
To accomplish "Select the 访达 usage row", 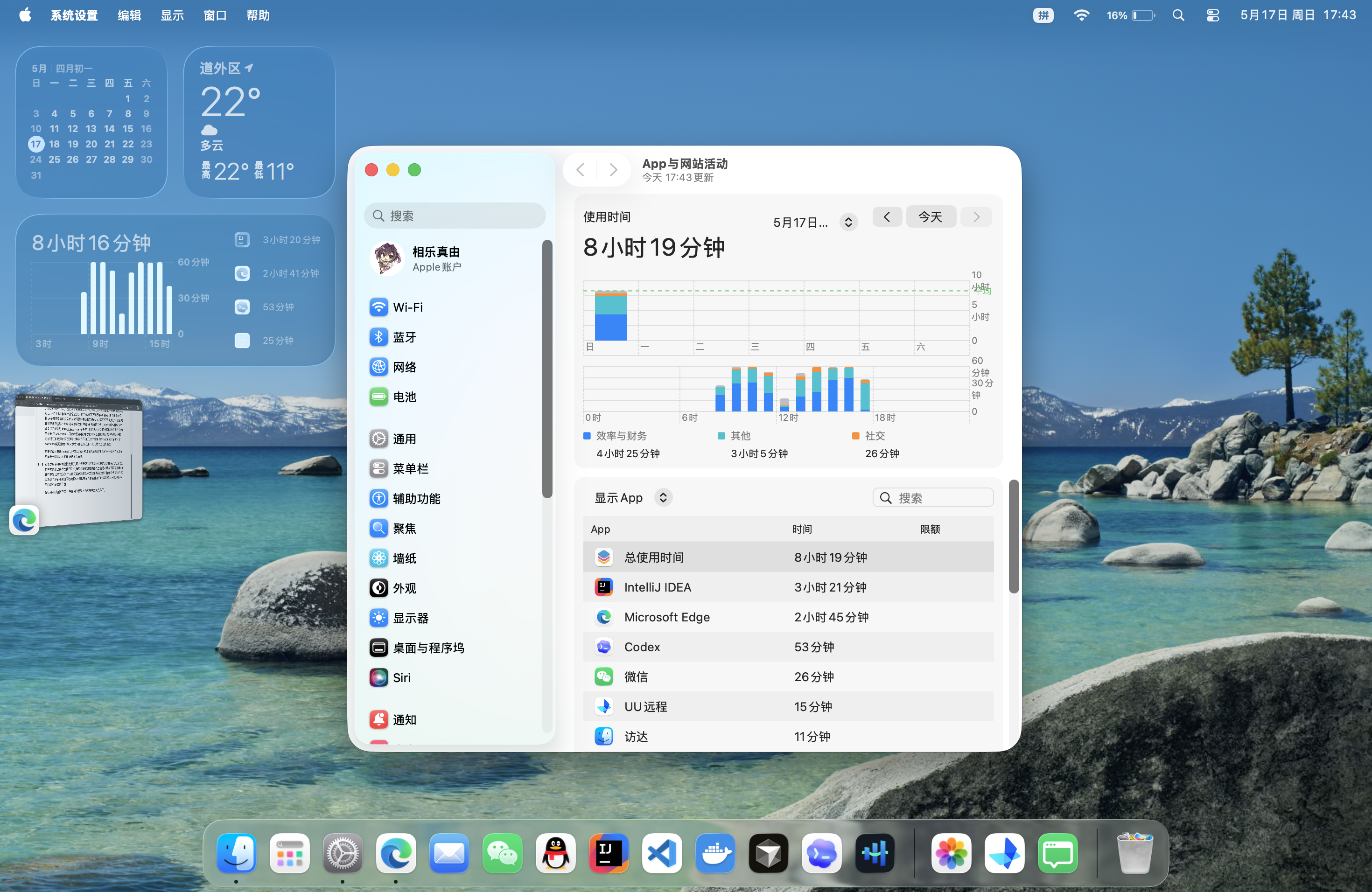I will click(788, 737).
